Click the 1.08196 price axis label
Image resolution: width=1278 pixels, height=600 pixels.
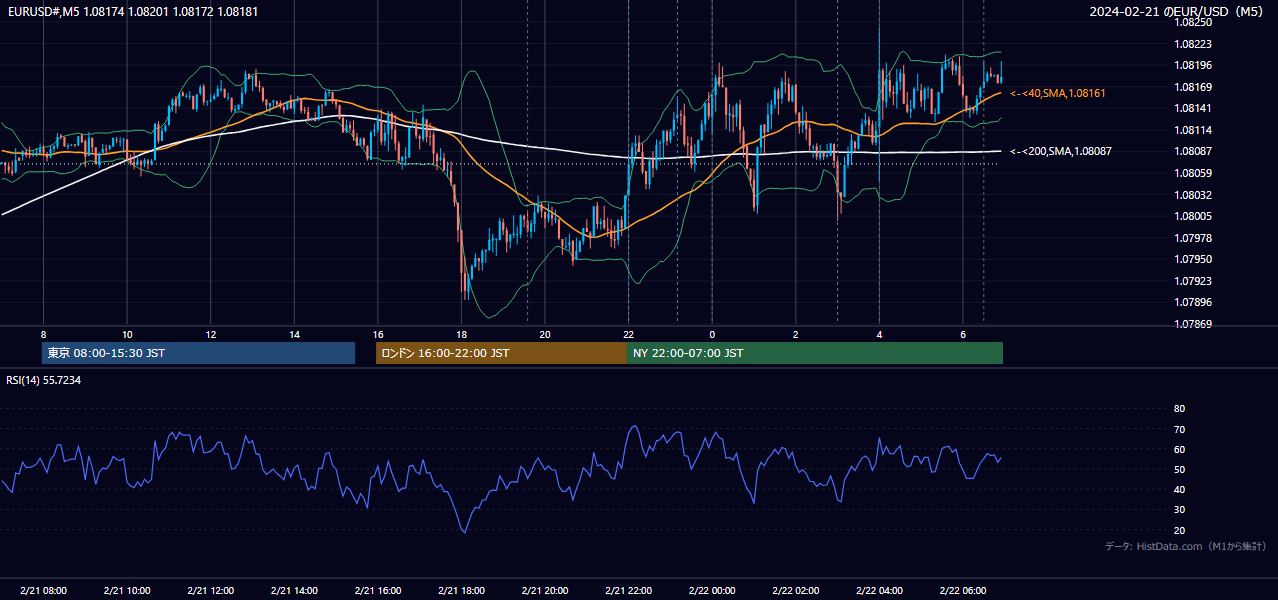pos(1193,65)
